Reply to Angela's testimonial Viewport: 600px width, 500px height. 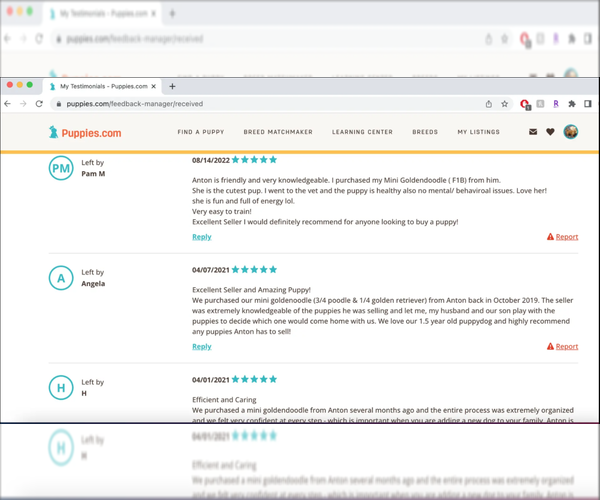[x=201, y=346]
